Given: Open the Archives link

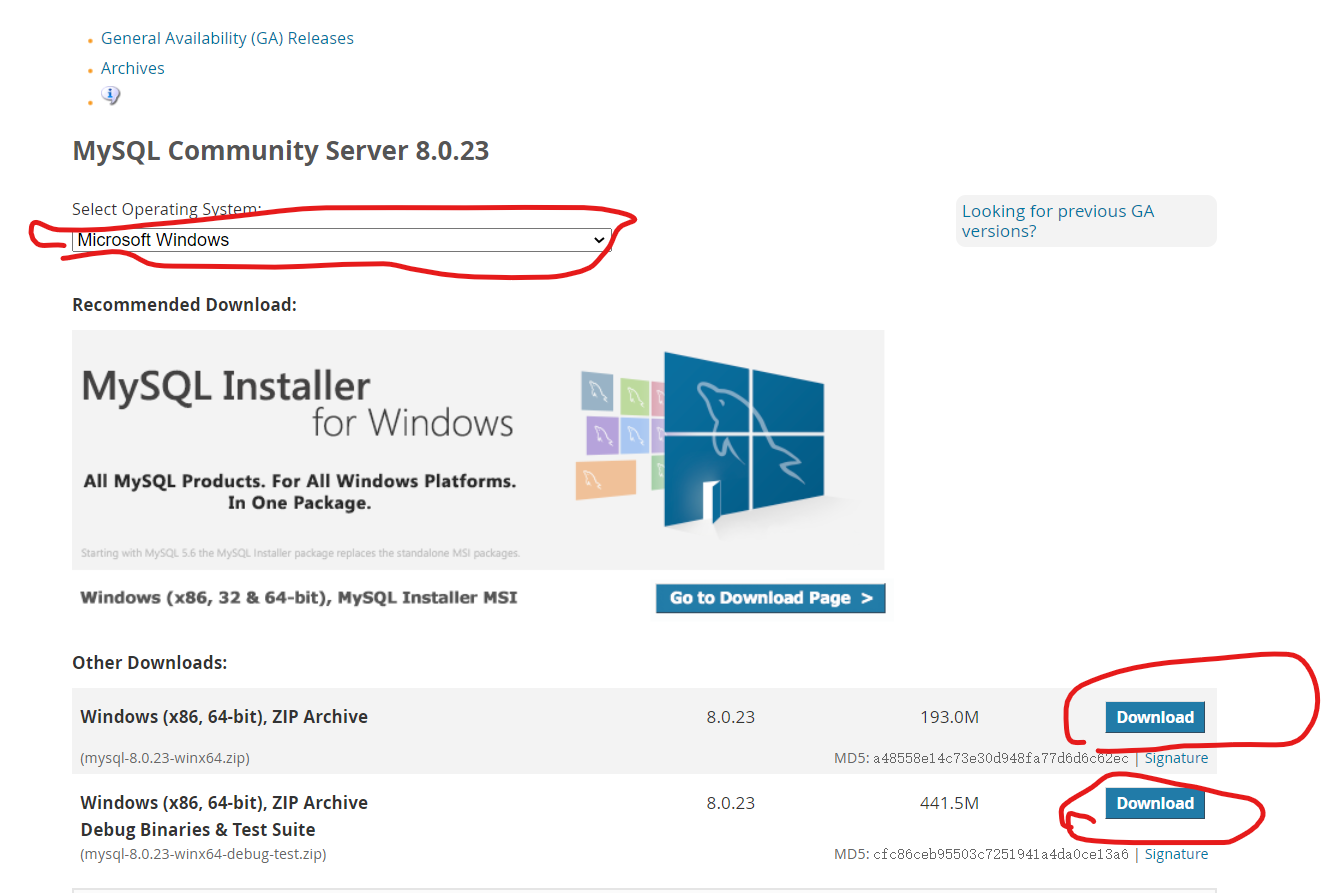Looking at the screenshot, I should 133,68.
